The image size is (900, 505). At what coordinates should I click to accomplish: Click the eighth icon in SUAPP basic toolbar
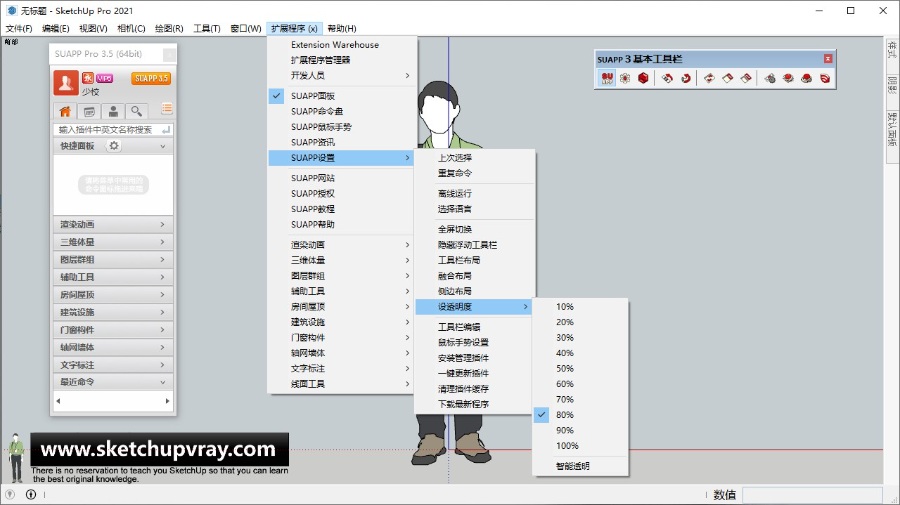746,78
